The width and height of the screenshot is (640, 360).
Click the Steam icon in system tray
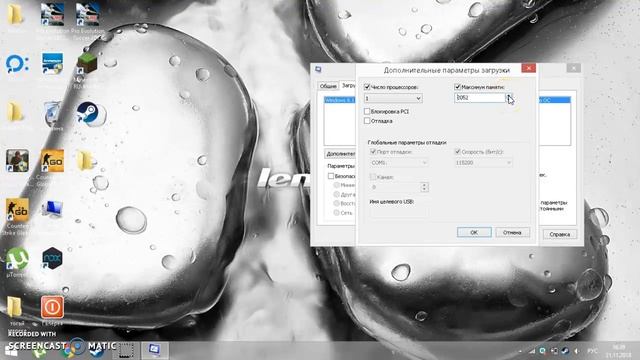click(566, 351)
